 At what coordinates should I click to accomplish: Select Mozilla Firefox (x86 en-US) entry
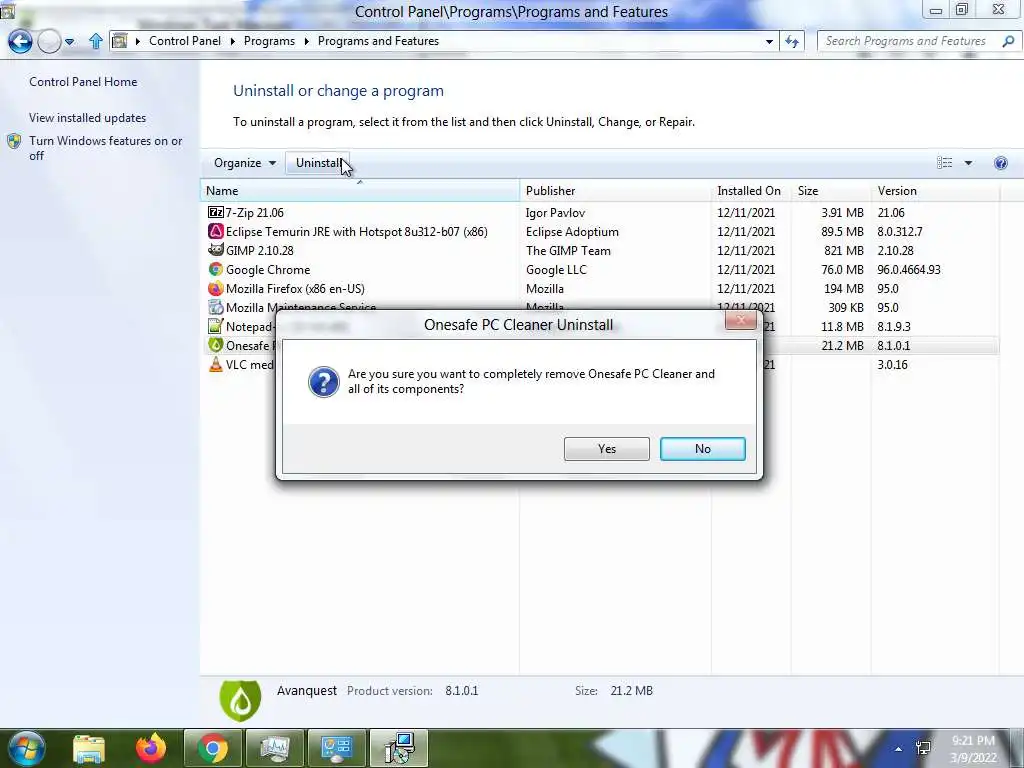tap(295, 289)
